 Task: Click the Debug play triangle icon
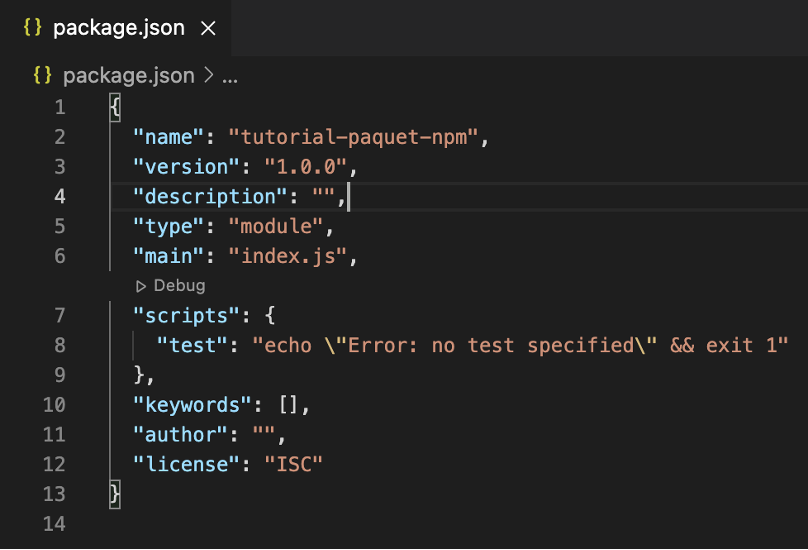point(141,286)
